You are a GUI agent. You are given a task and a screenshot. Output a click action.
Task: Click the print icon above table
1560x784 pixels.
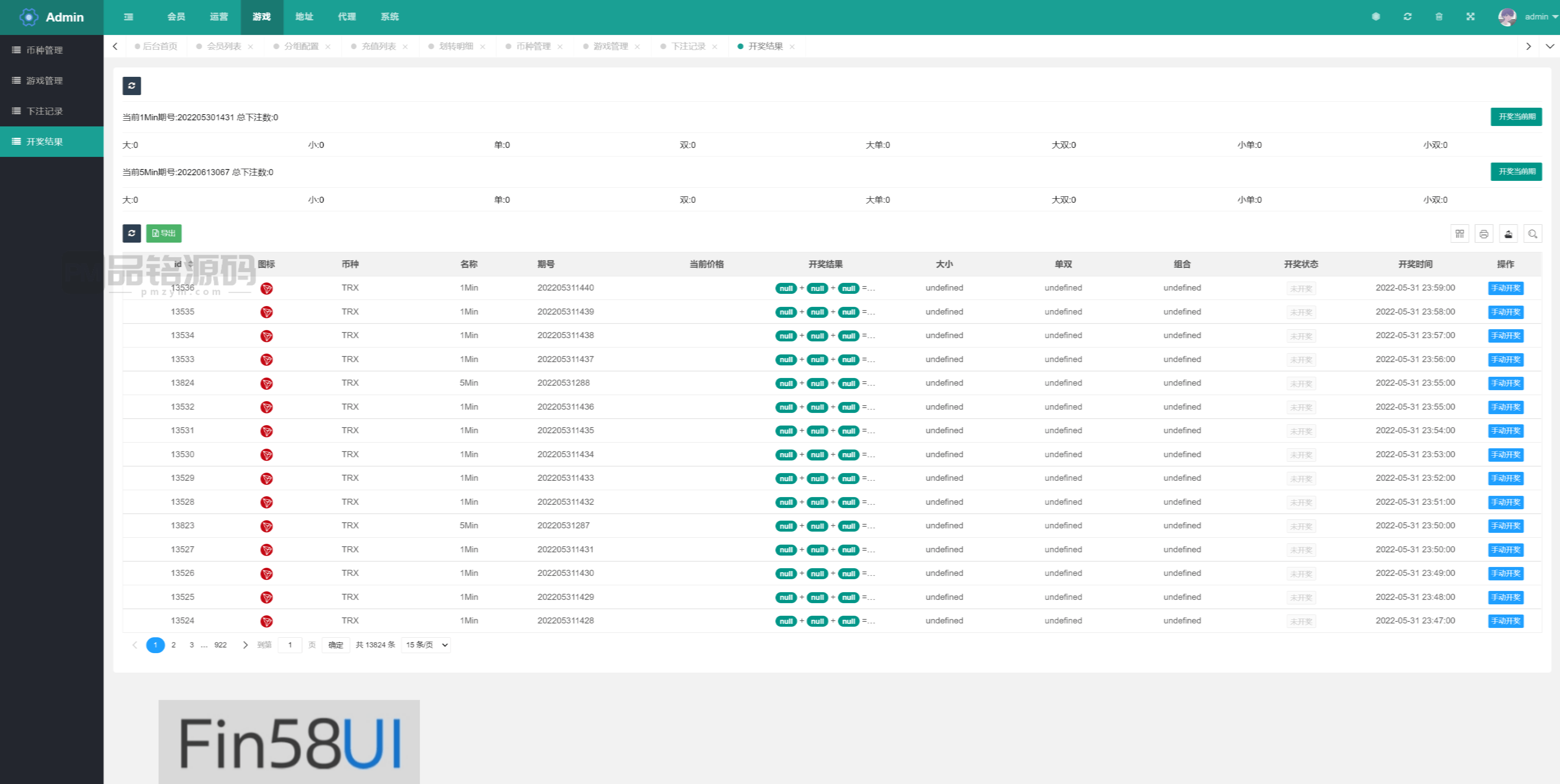1484,234
